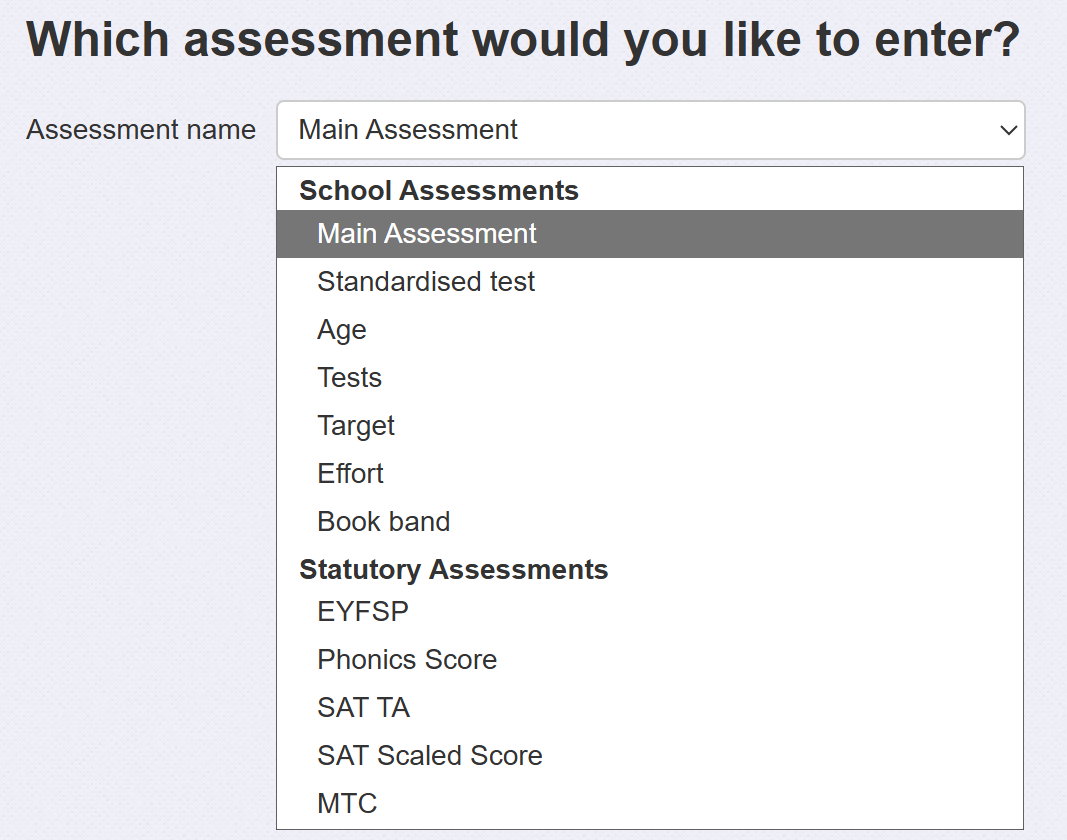Click the "Which assessment" page heading
Viewport: 1067px width, 840px height.
pyautogui.click(x=520, y=40)
